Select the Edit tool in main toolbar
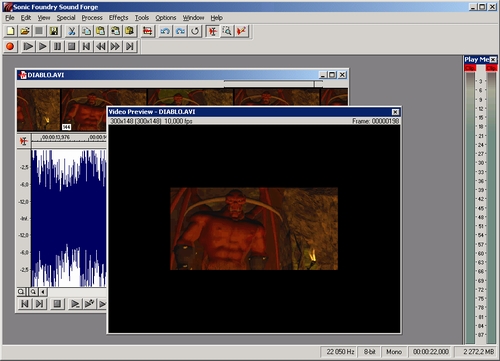Viewport: 500px width, 361px height. [x=212, y=31]
